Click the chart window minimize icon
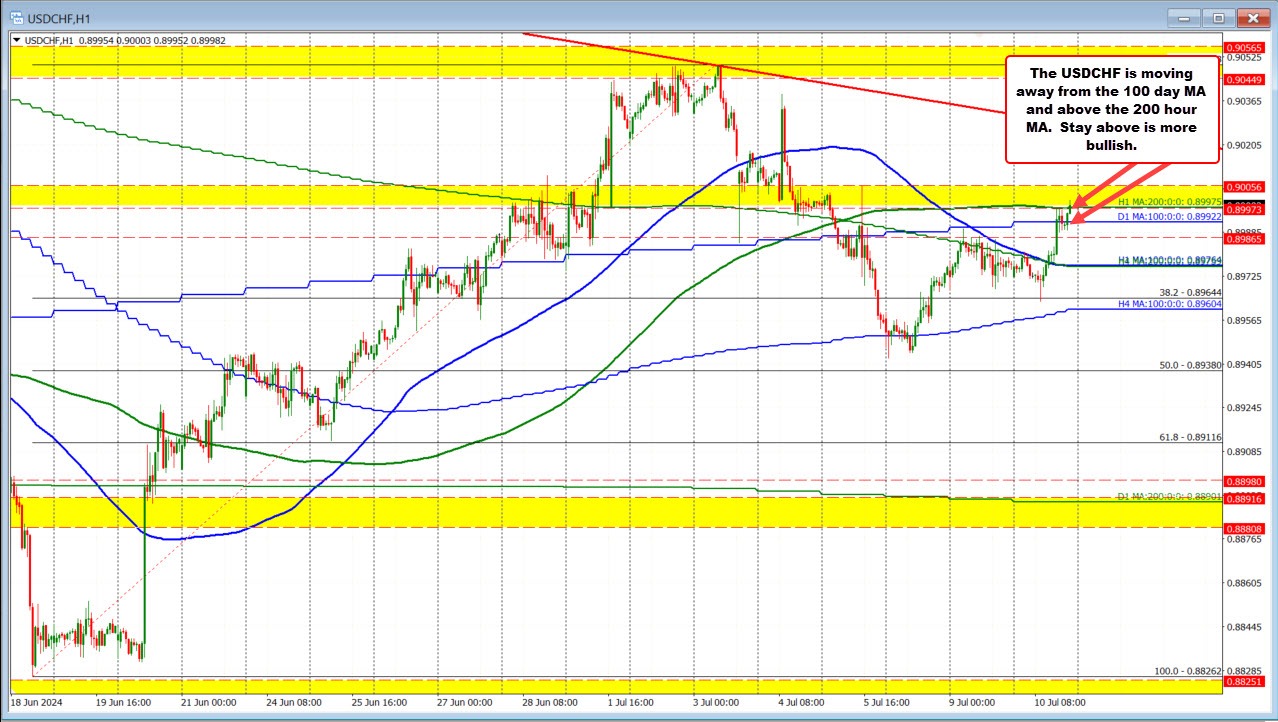This screenshot has height=722, width=1278. tap(1183, 17)
